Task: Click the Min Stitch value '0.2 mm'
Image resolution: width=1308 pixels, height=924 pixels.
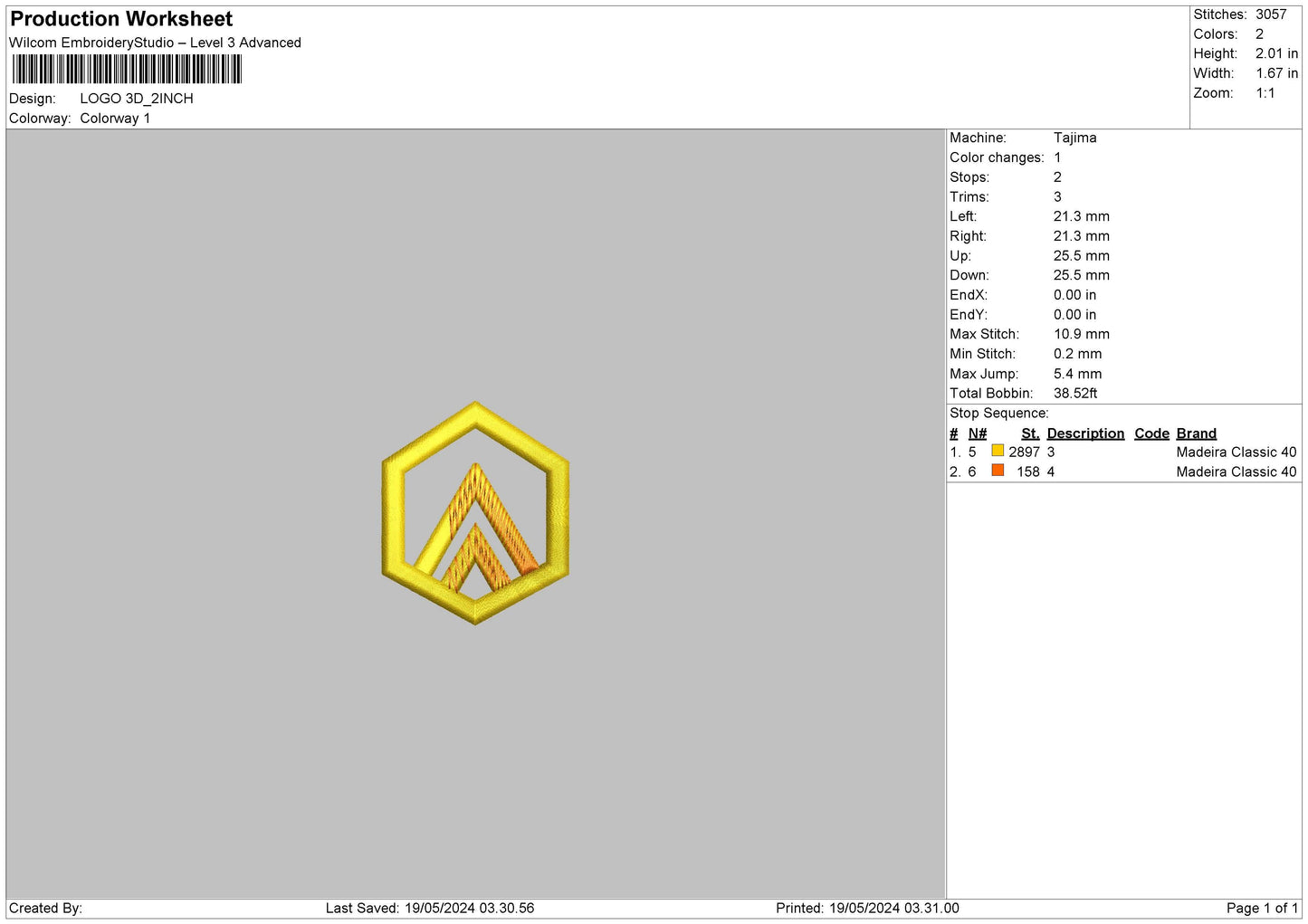Action: [1077, 354]
